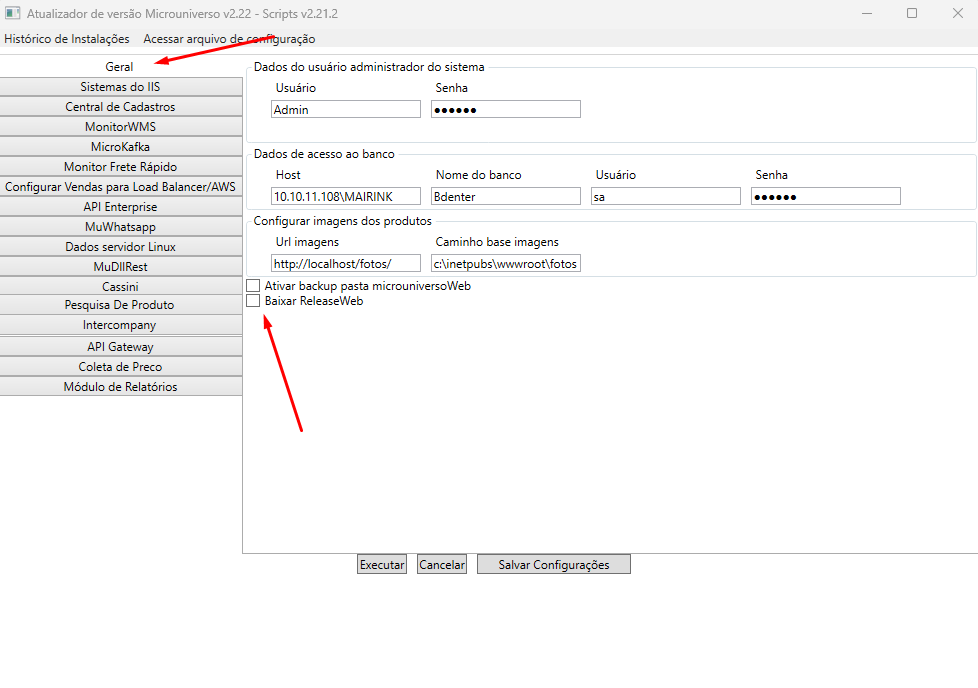
Task: Check the Baixar ReleaseWeb checkbox
Action: click(x=253, y=301)
